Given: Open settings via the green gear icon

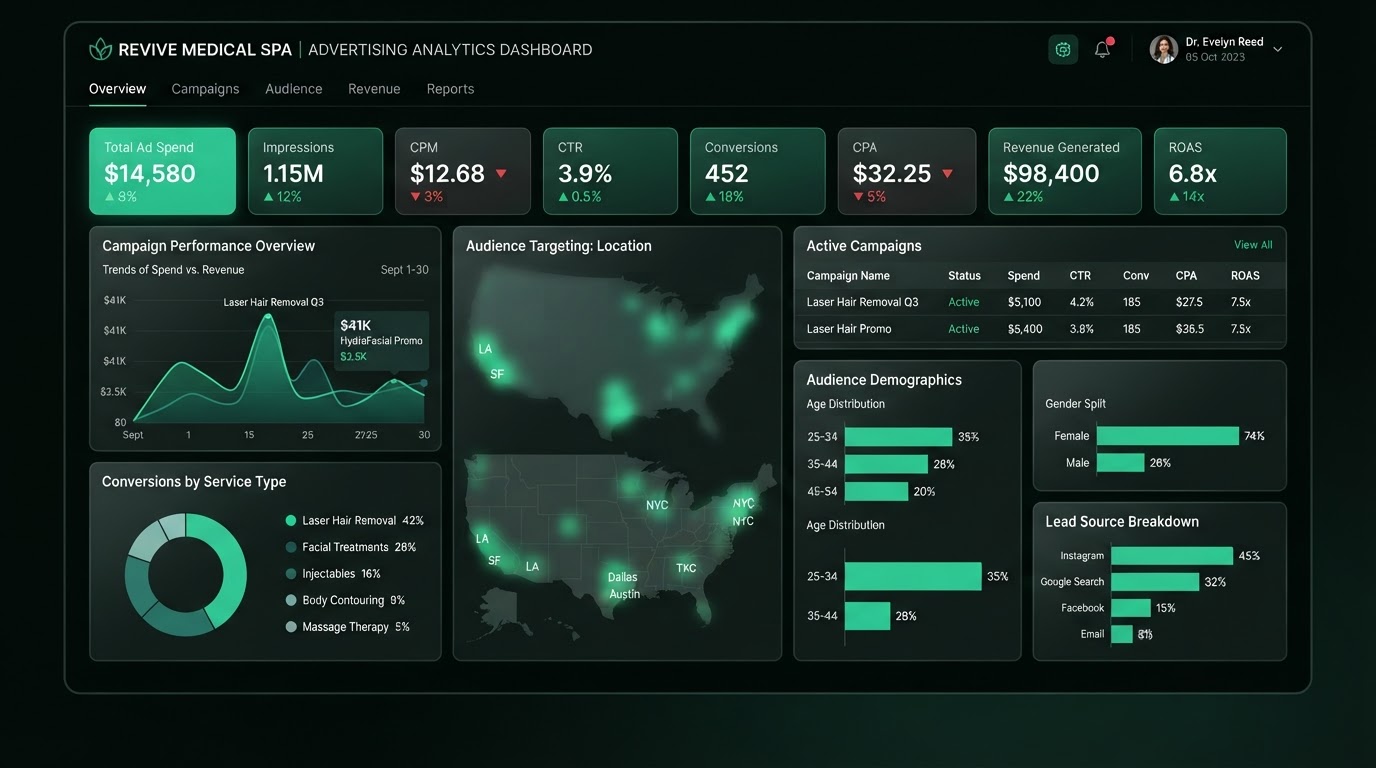Looking at the screenshot, I should click(x=1063, y=49).
